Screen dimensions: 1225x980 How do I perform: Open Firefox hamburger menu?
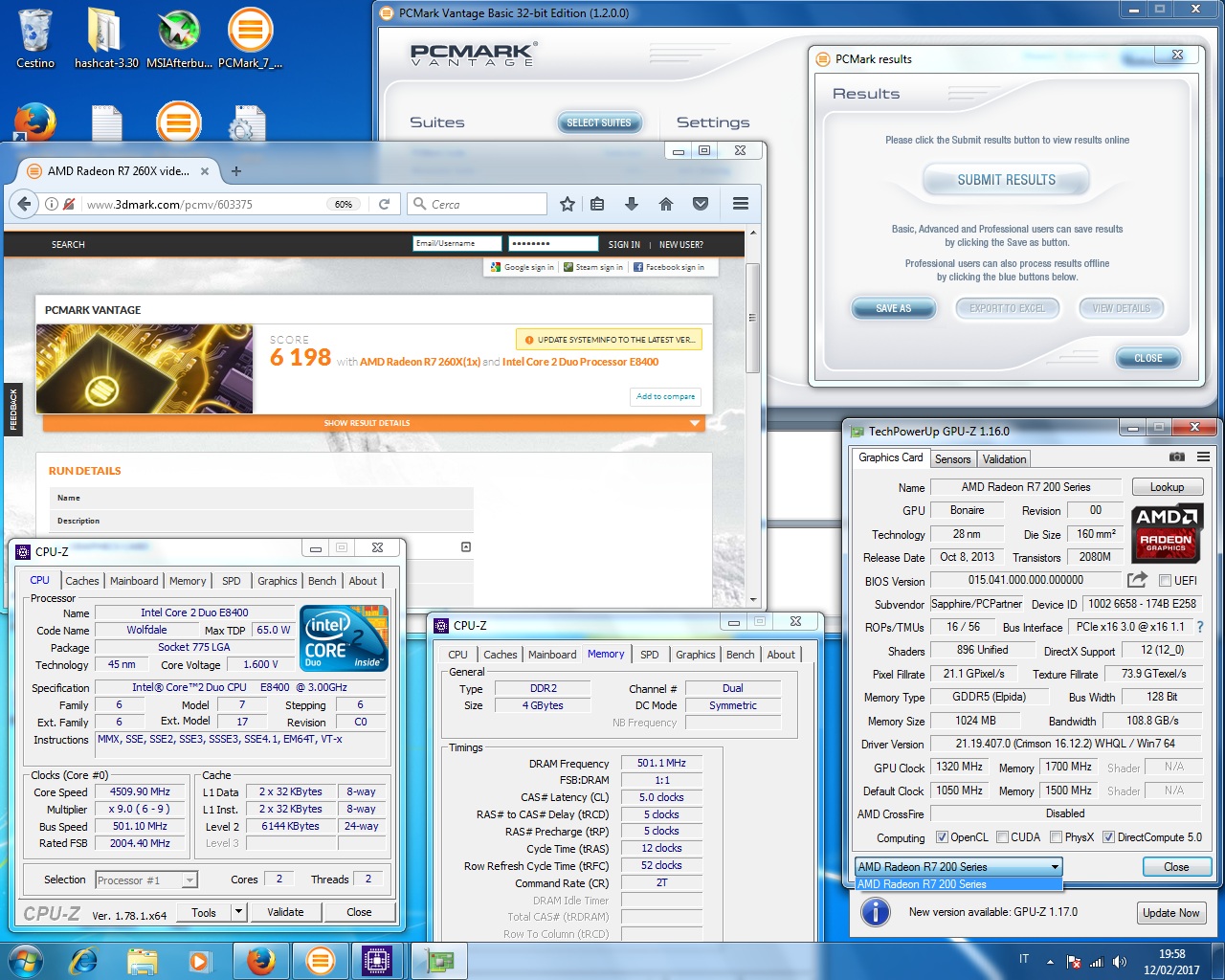pyautogui.click(x=741, y=204)
